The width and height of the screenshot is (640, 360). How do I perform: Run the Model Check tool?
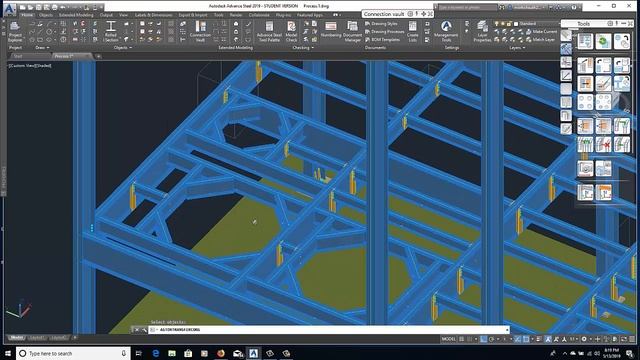pyautogui.click(x=291, y=32)
